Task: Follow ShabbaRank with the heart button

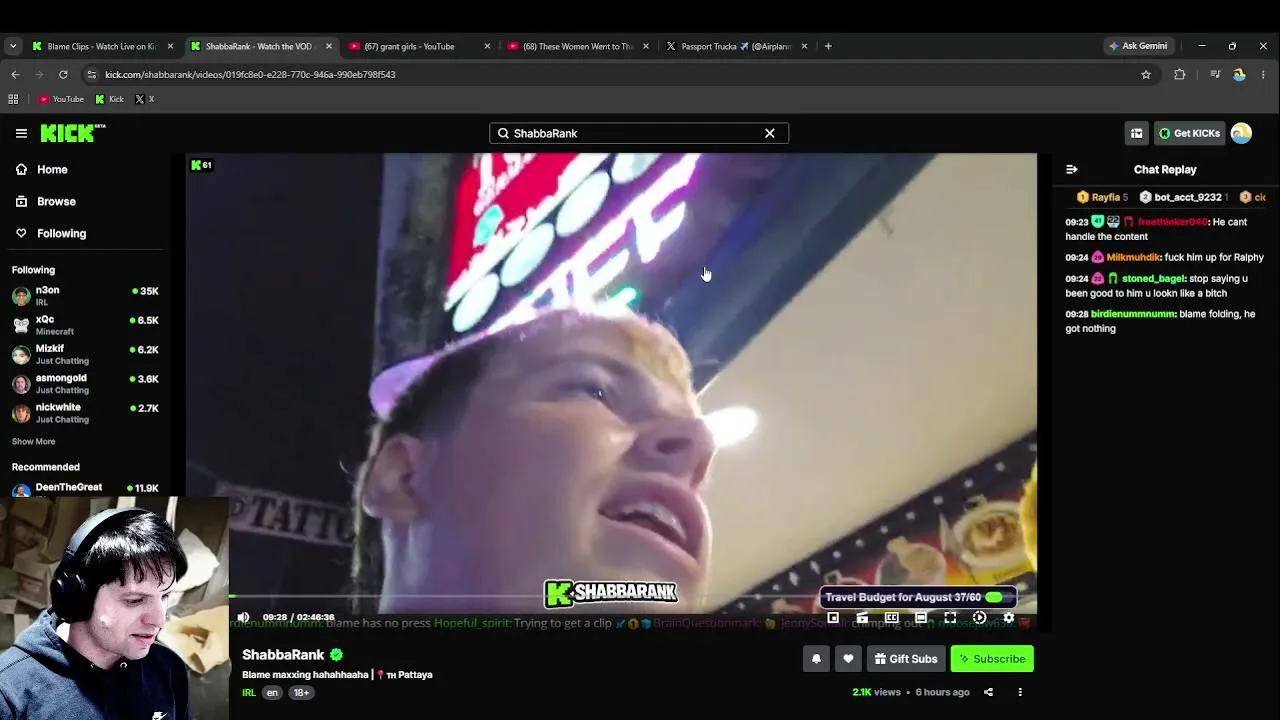Action: pyautogui.click(x=848, y=659)
